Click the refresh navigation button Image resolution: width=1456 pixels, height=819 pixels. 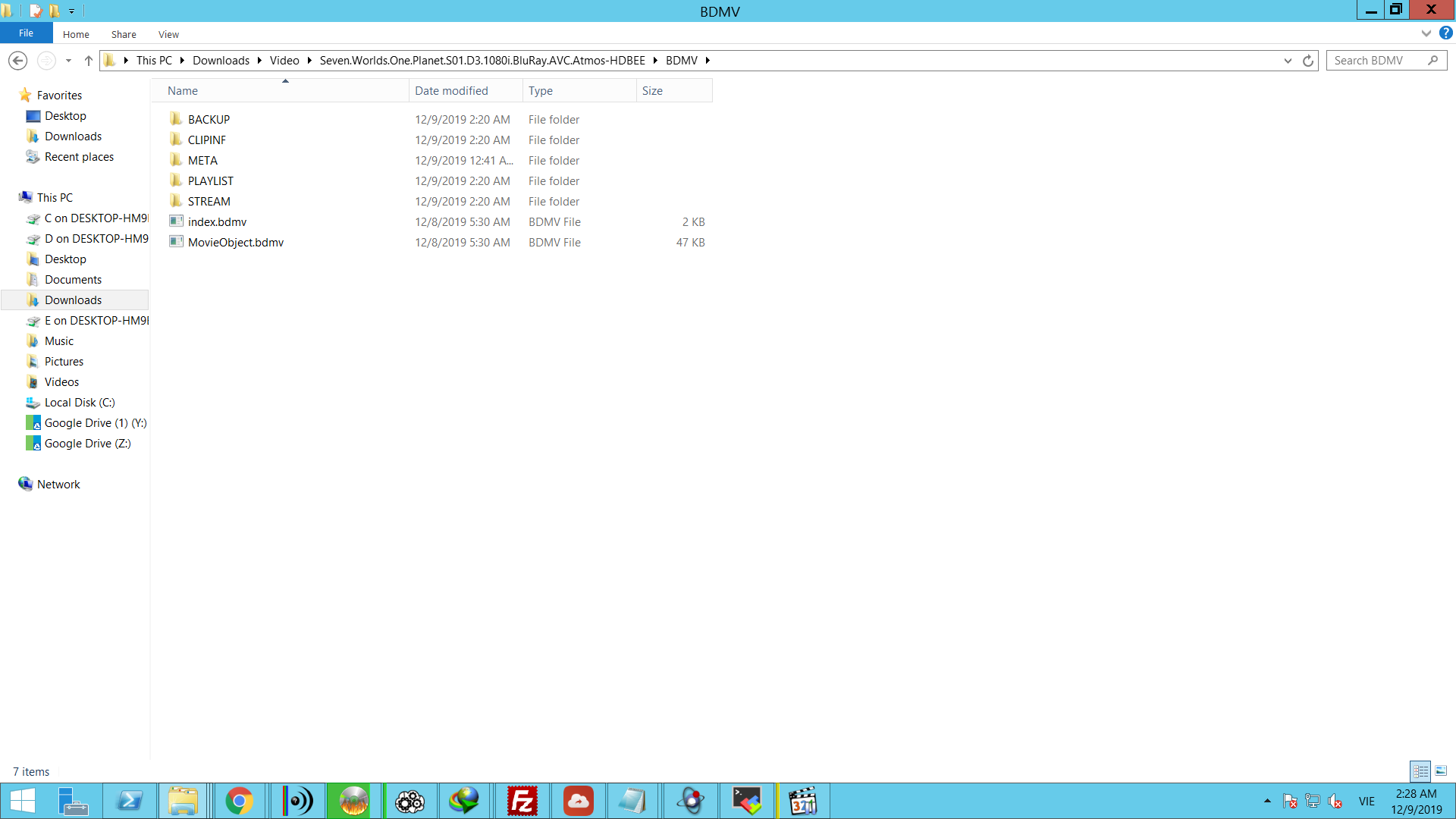tap(1308, 60)
